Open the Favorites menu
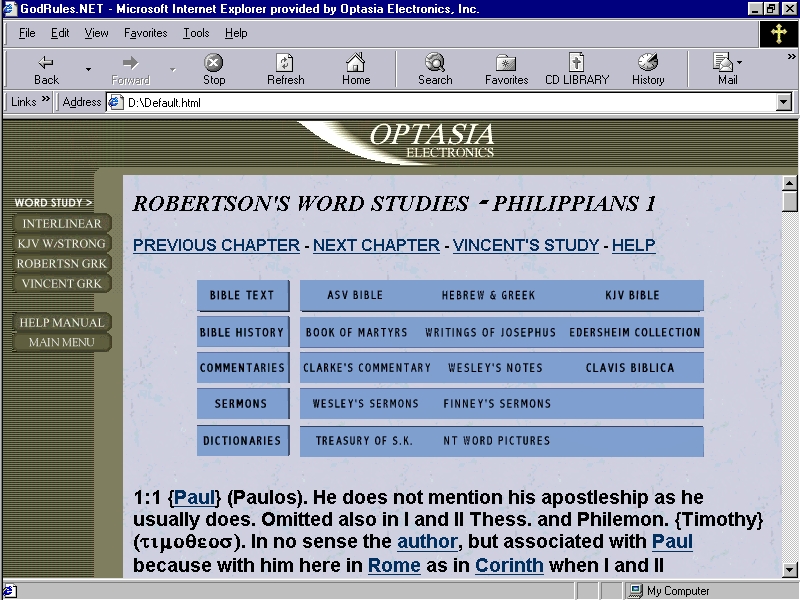Viewport: 800px width, 600px height. tap(145, 33)
